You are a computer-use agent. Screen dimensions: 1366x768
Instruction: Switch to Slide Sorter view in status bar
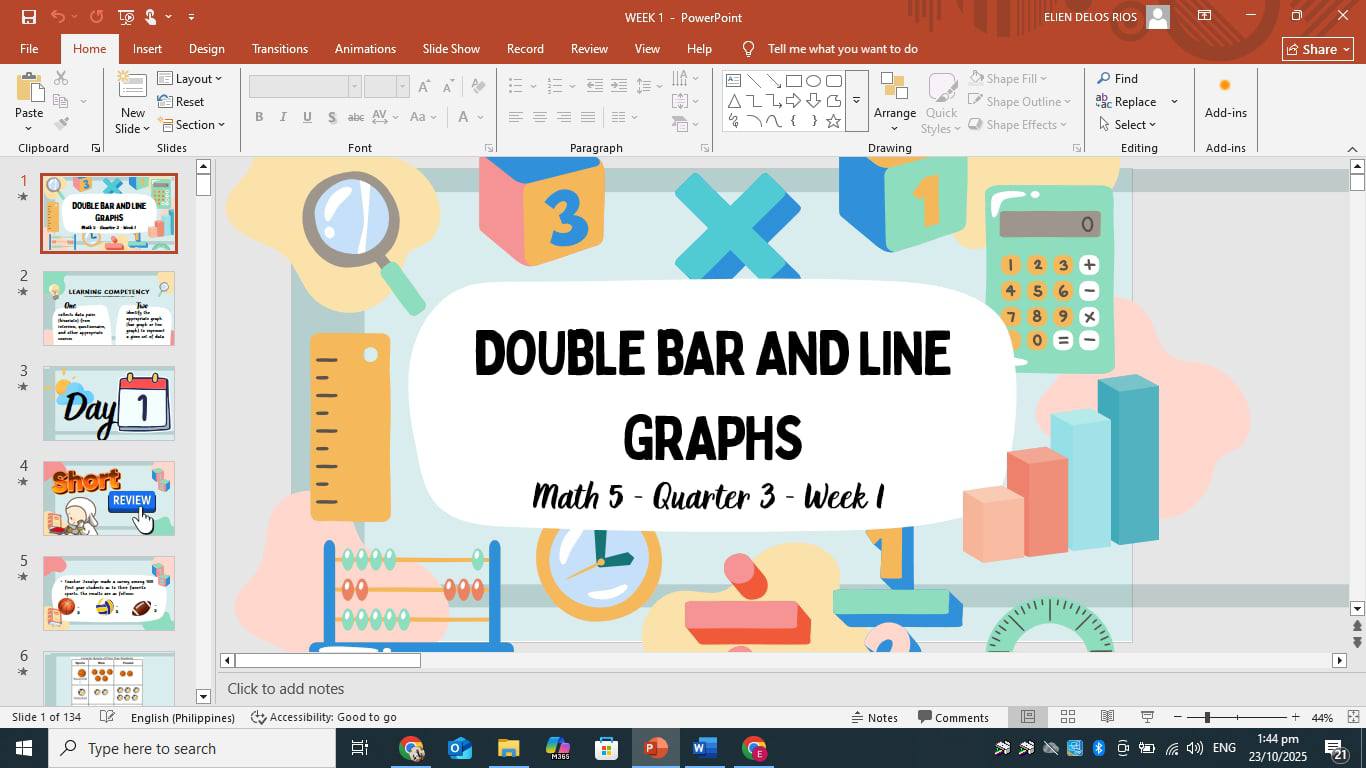click(1067, 717)
